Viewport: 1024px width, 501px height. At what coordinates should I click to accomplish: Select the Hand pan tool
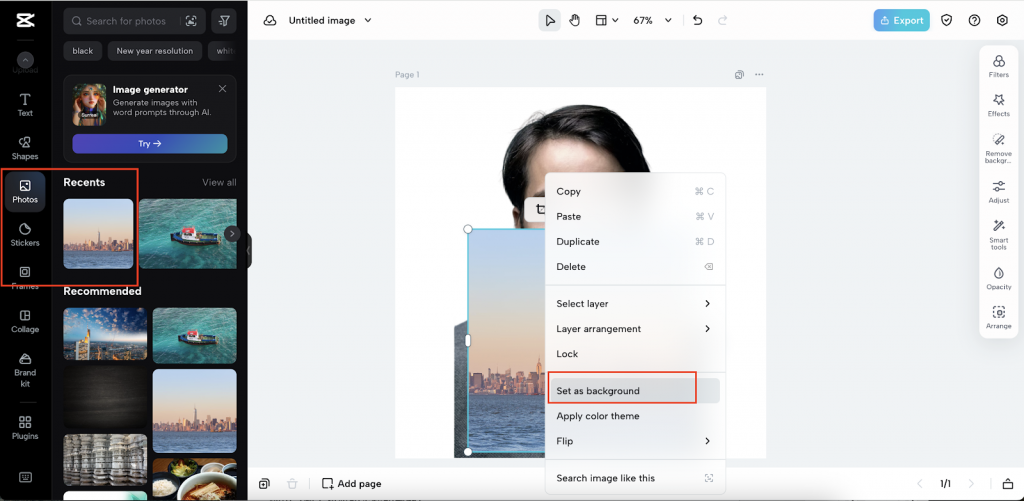coord(575,20)
